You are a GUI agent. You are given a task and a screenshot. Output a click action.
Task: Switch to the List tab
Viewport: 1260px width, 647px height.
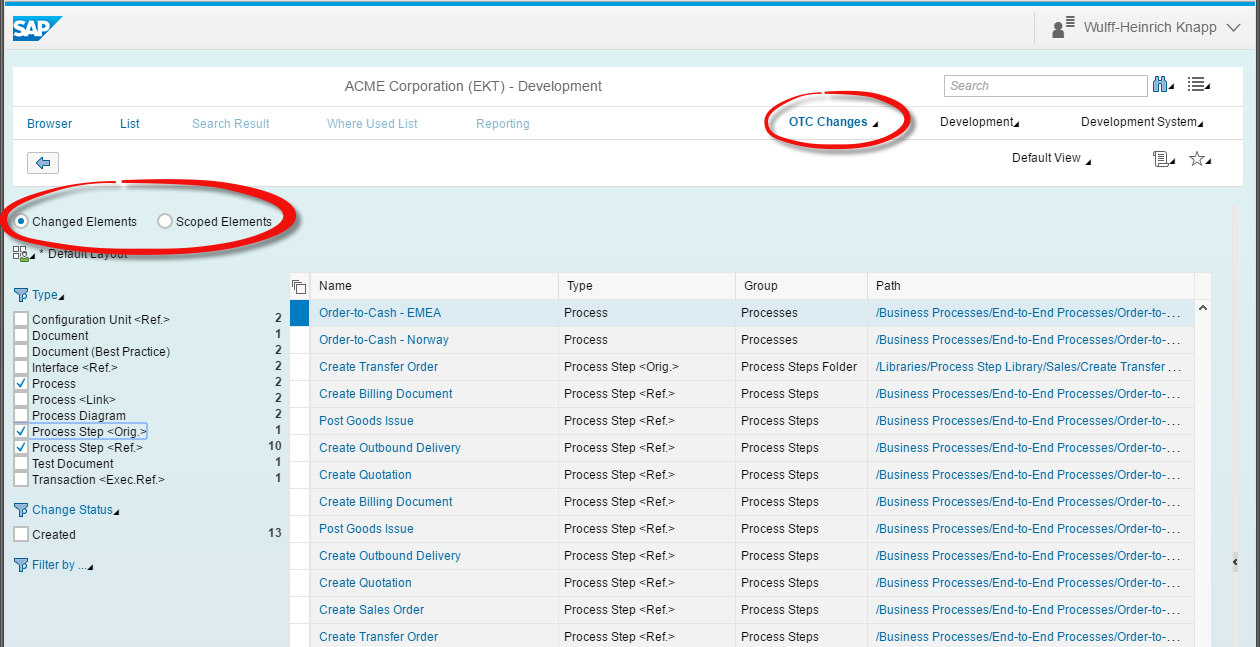130,124
